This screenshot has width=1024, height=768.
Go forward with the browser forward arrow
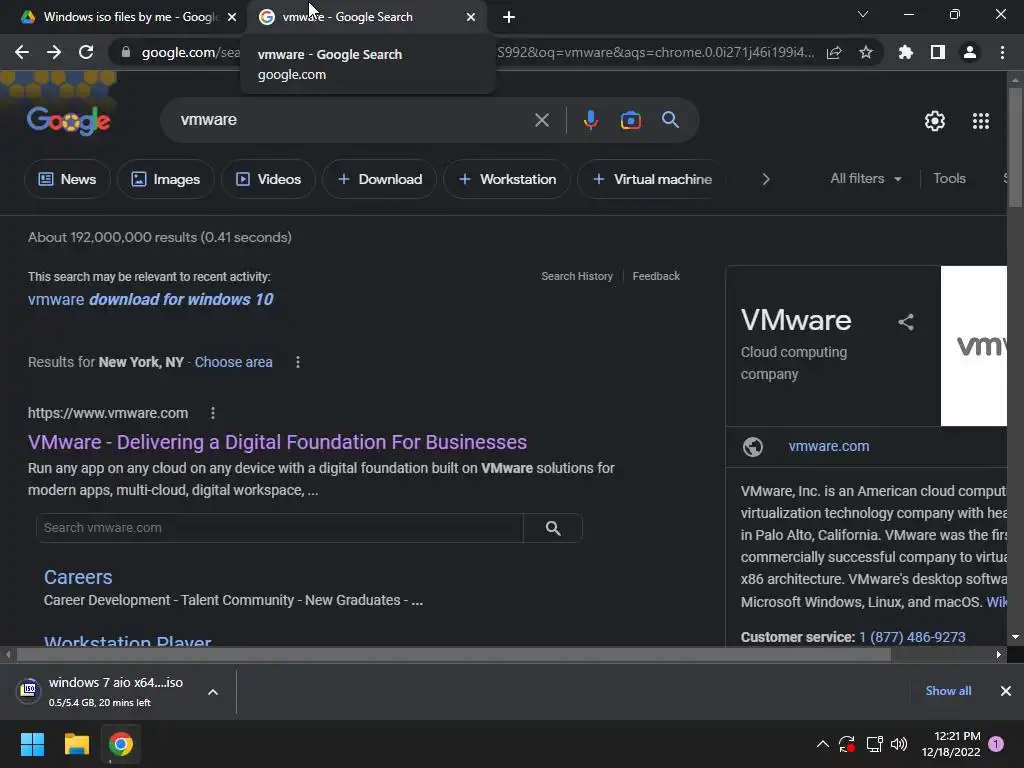(x=54, y=52)
